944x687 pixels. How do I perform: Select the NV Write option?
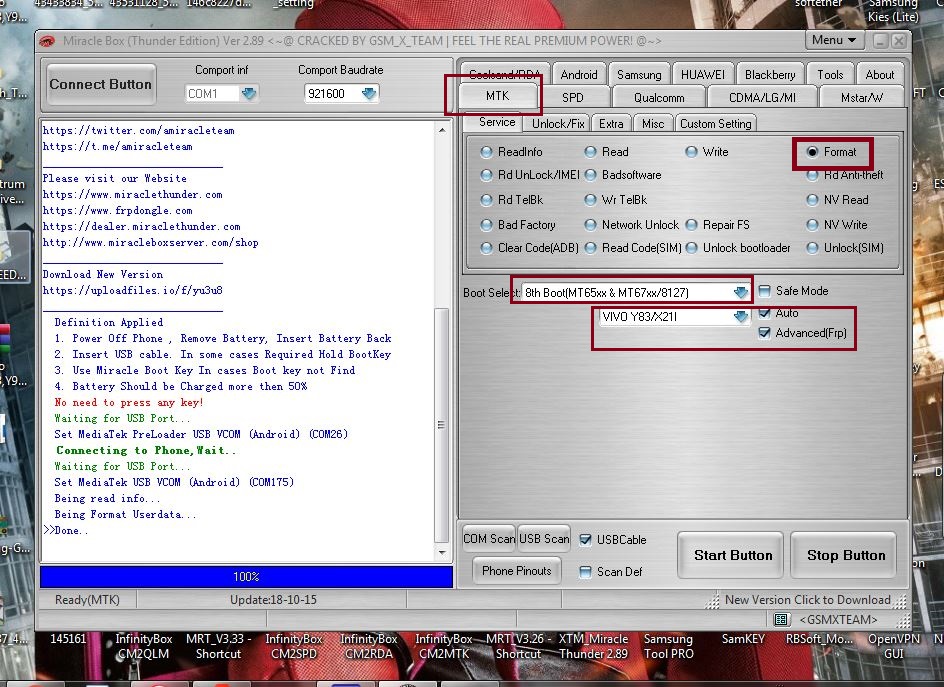pyautogui.click(x=813, y=225)
